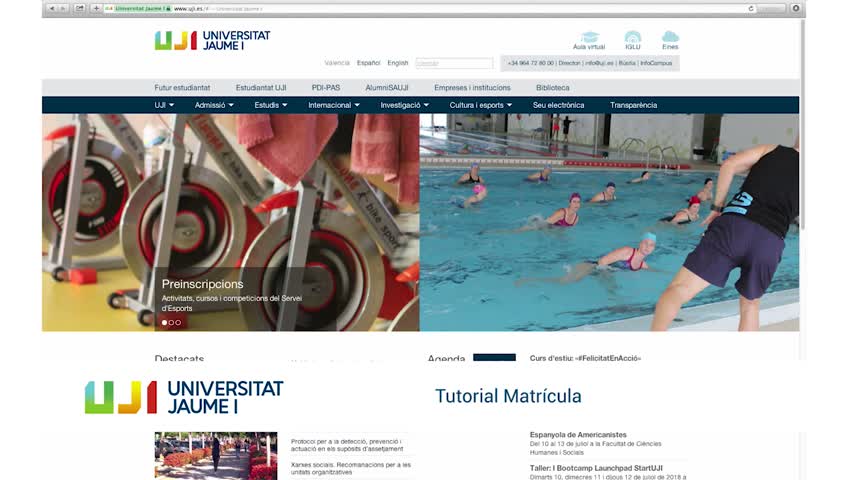Open the InfoCampus link

pyautogui.click(x=656, y=63)
